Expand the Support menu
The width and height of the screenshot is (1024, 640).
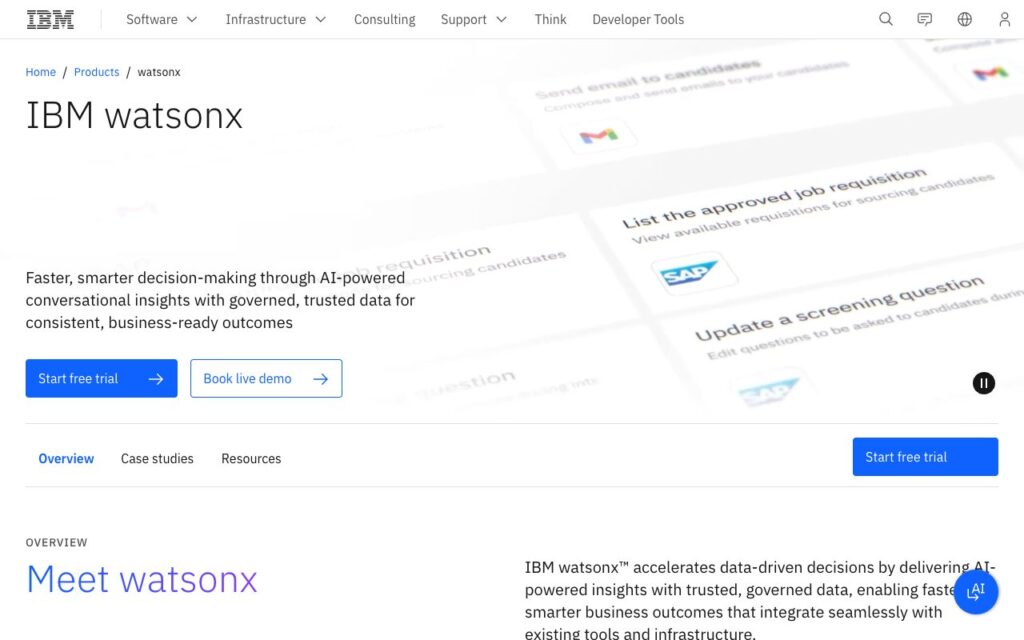pyautogui.click(x=473, y=20)
